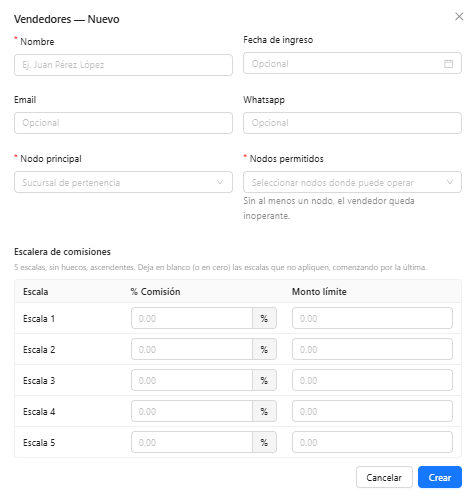Click the Cancelar button

tap(384, 477)
